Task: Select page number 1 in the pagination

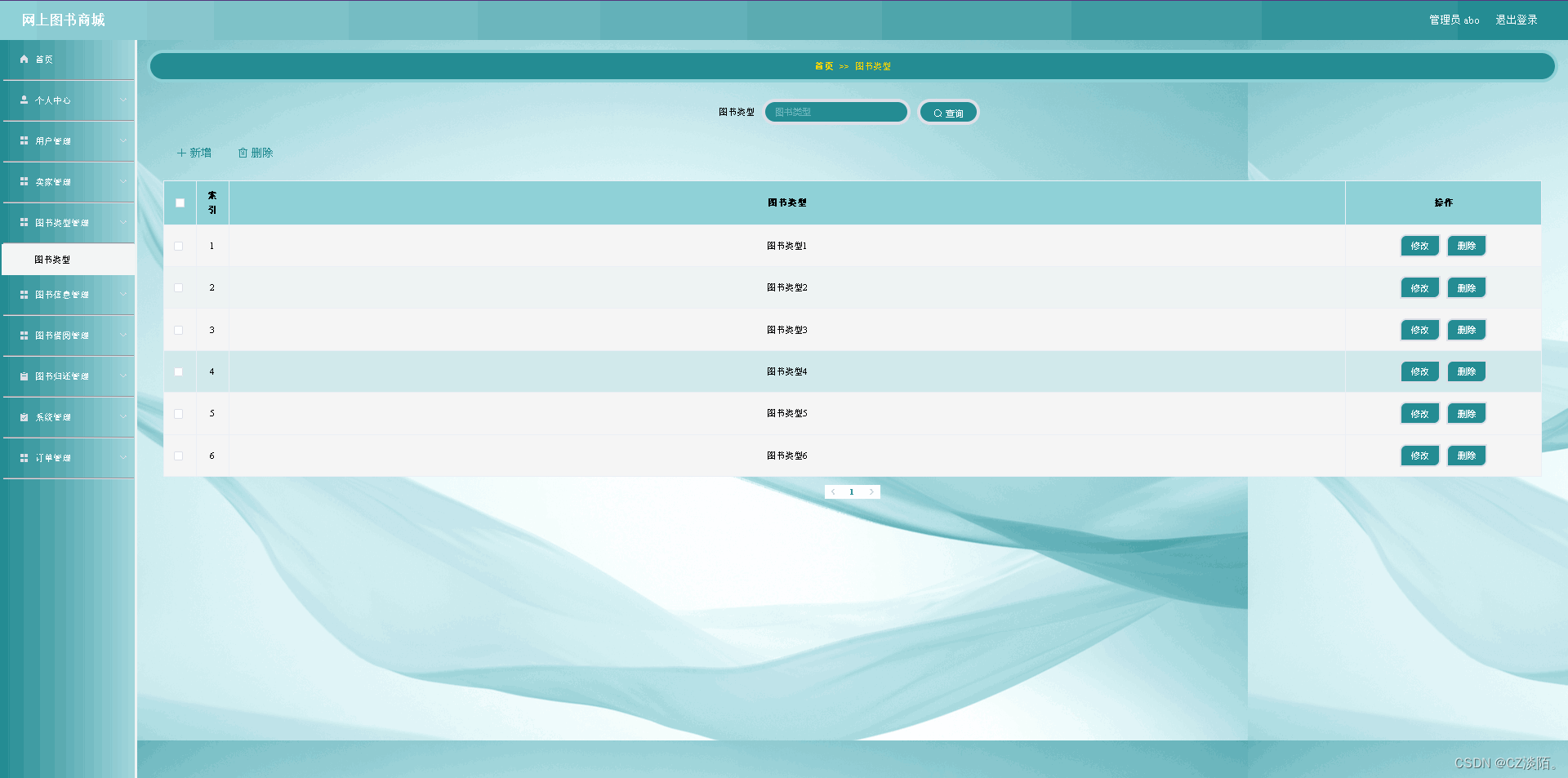Action: [x=852, y=491]
